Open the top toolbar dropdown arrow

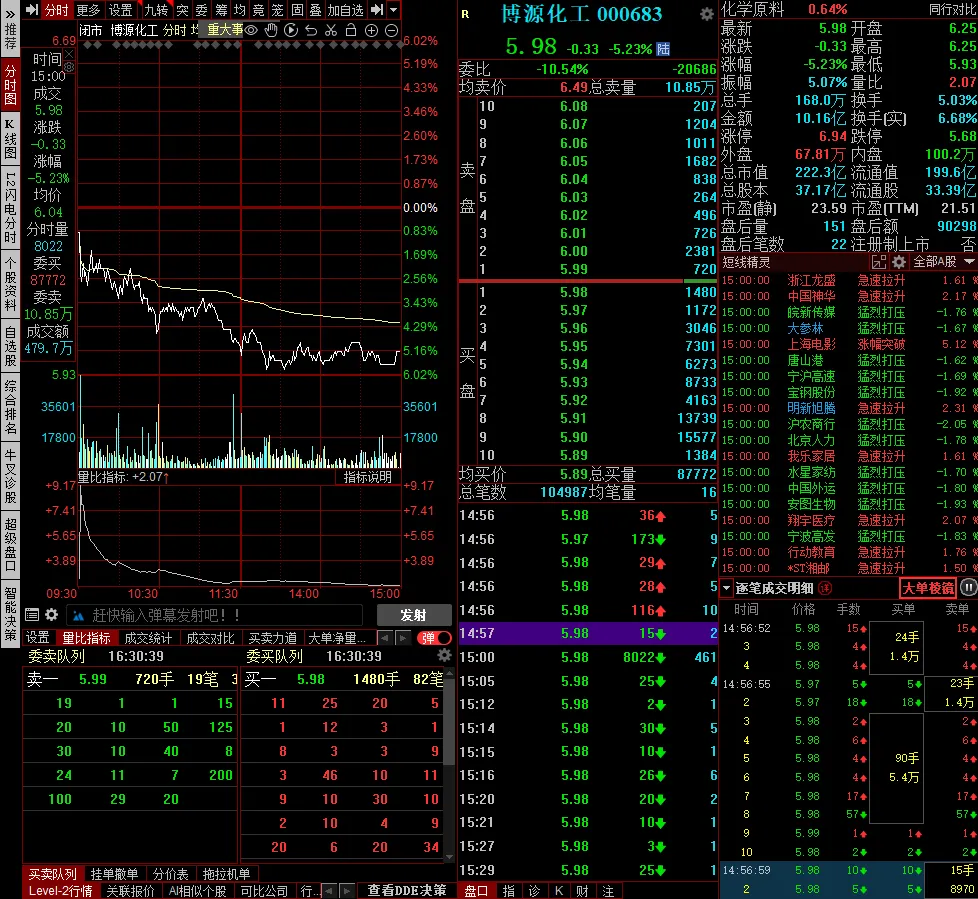394,10
